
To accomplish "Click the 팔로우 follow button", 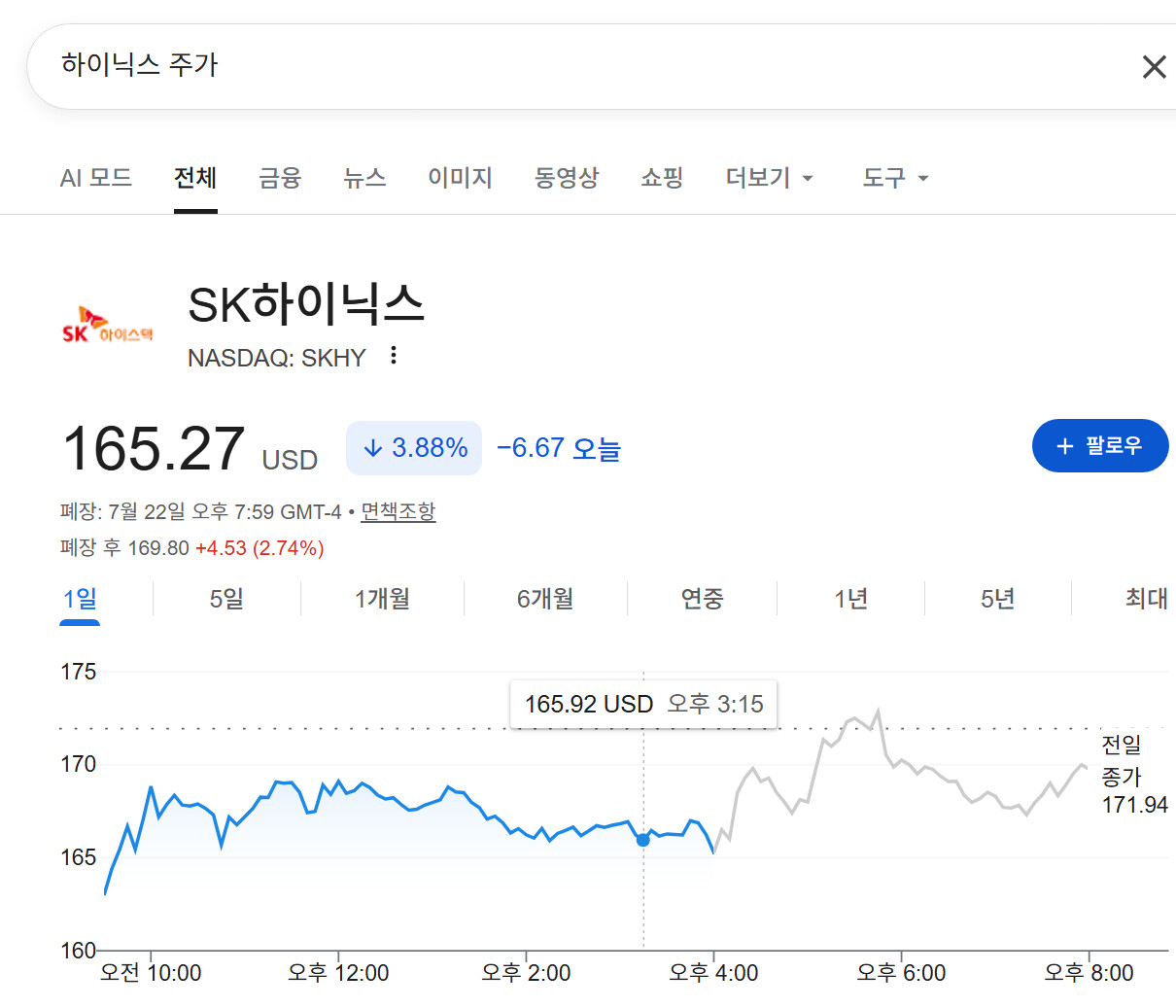I will [1100, 446].
